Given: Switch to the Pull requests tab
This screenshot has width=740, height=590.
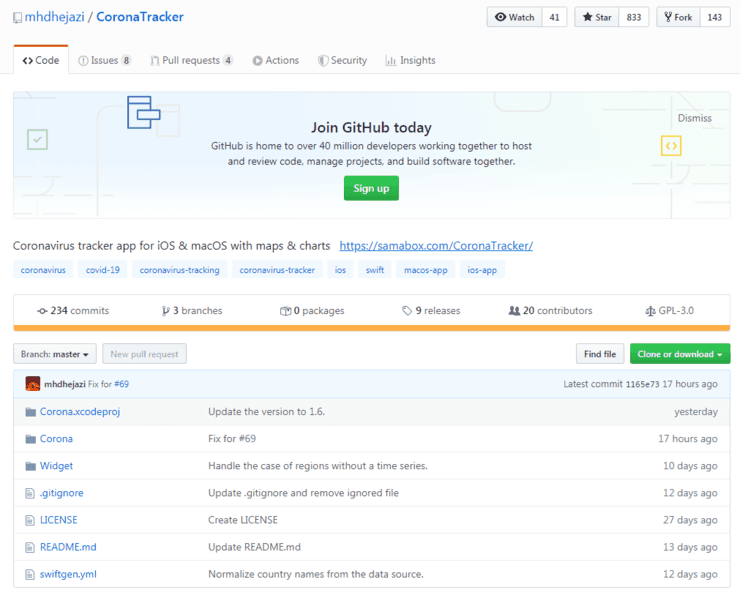Looking at the screenshot, I should (191, 60).
